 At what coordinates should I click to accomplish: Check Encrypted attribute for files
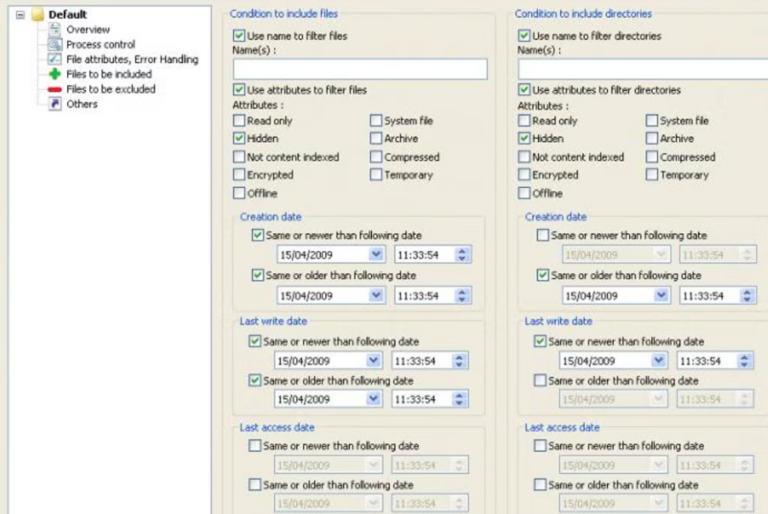tap(239, 174)
